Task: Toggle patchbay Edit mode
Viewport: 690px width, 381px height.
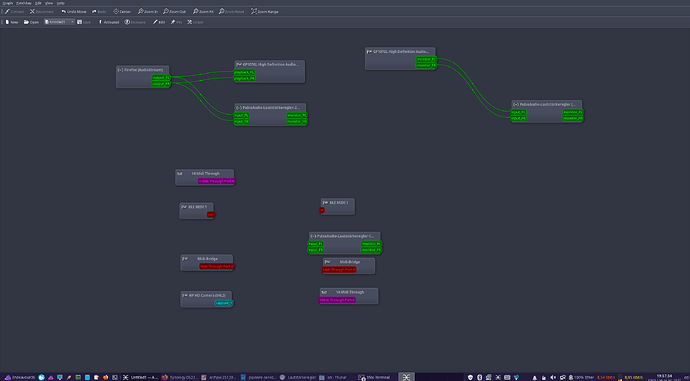Action: pyautogui.click(x=159, y=22)
